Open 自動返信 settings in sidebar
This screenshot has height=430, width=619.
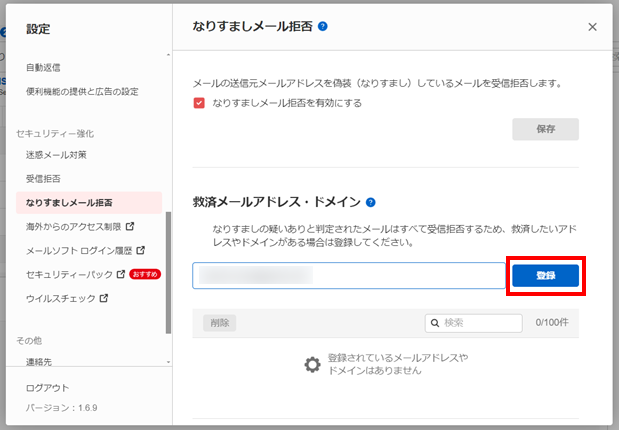tap(43, 68)
